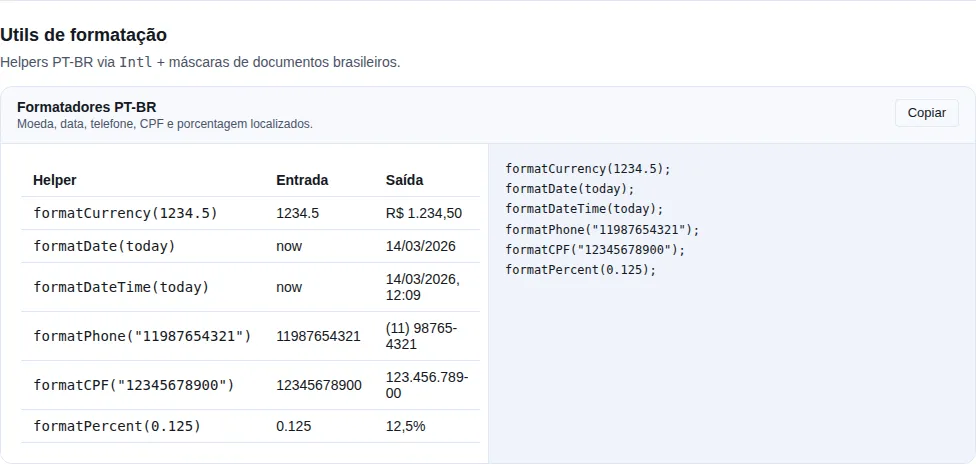Click the formatDate(today); code line
The height and width of the screenshot is (464, 976).
click(x=570, y=189)
